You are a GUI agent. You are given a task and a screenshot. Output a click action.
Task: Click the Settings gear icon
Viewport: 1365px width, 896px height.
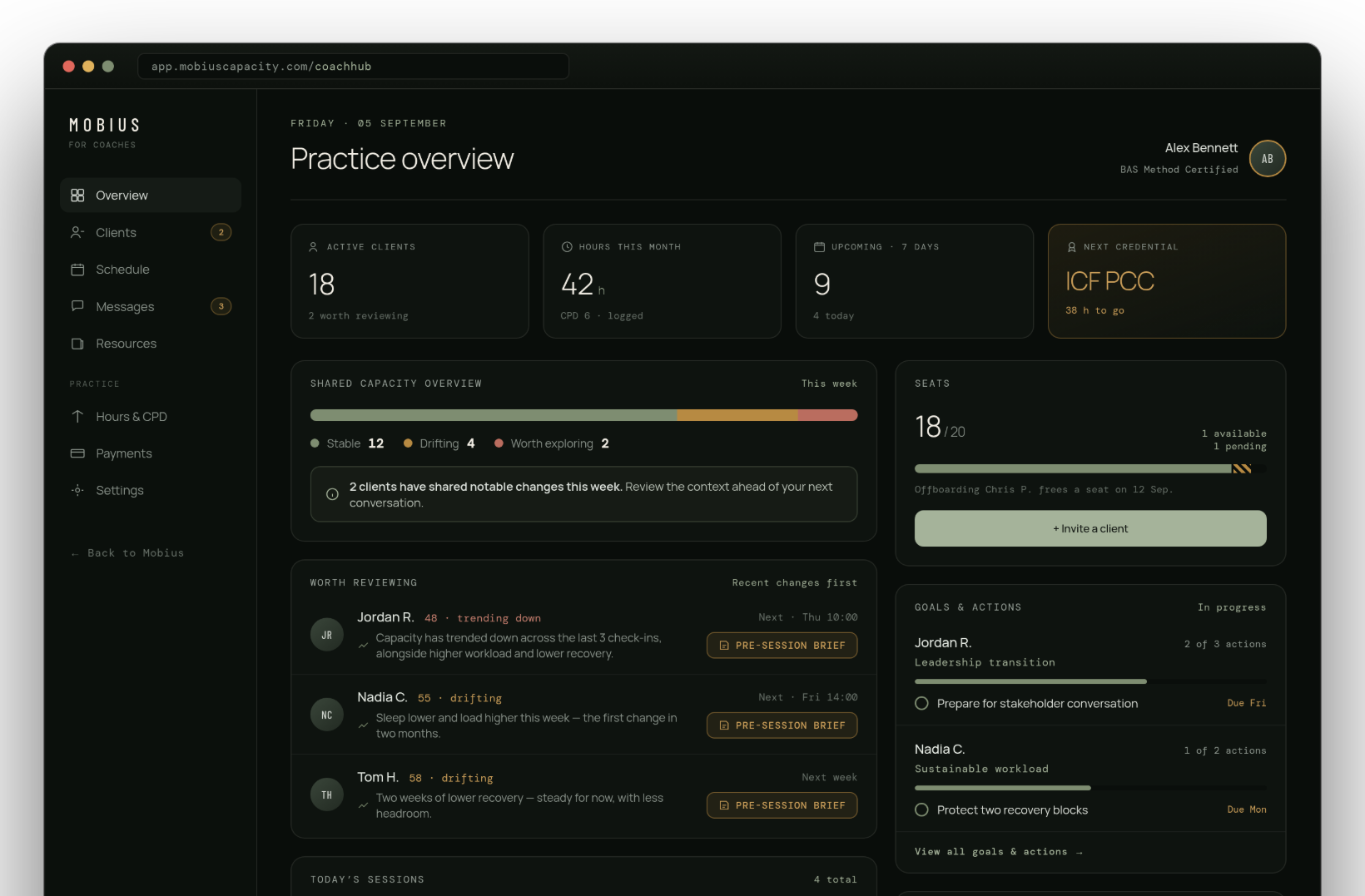pyautogui.click(x=77, y=490)
